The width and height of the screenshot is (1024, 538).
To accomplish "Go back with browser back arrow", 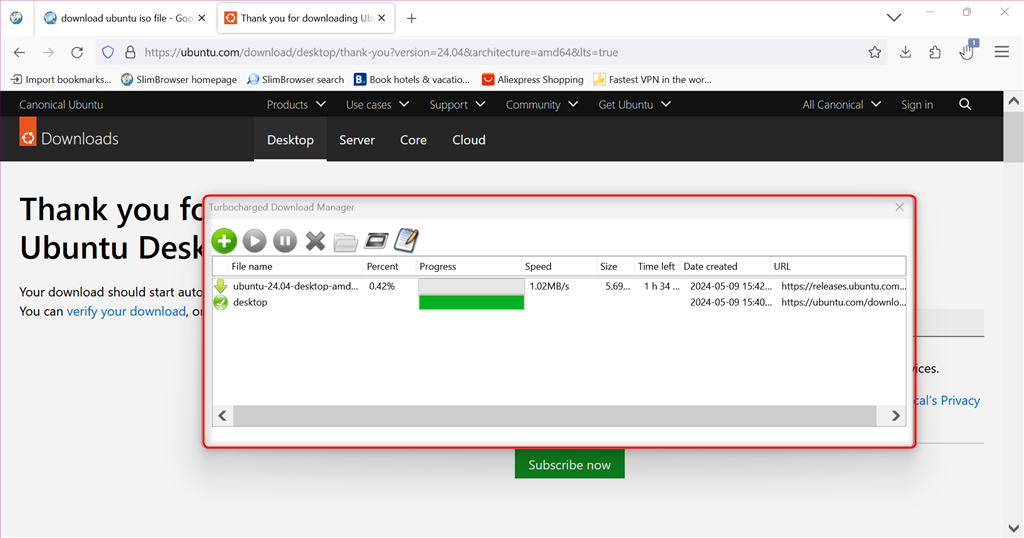I will coord(20,52).
